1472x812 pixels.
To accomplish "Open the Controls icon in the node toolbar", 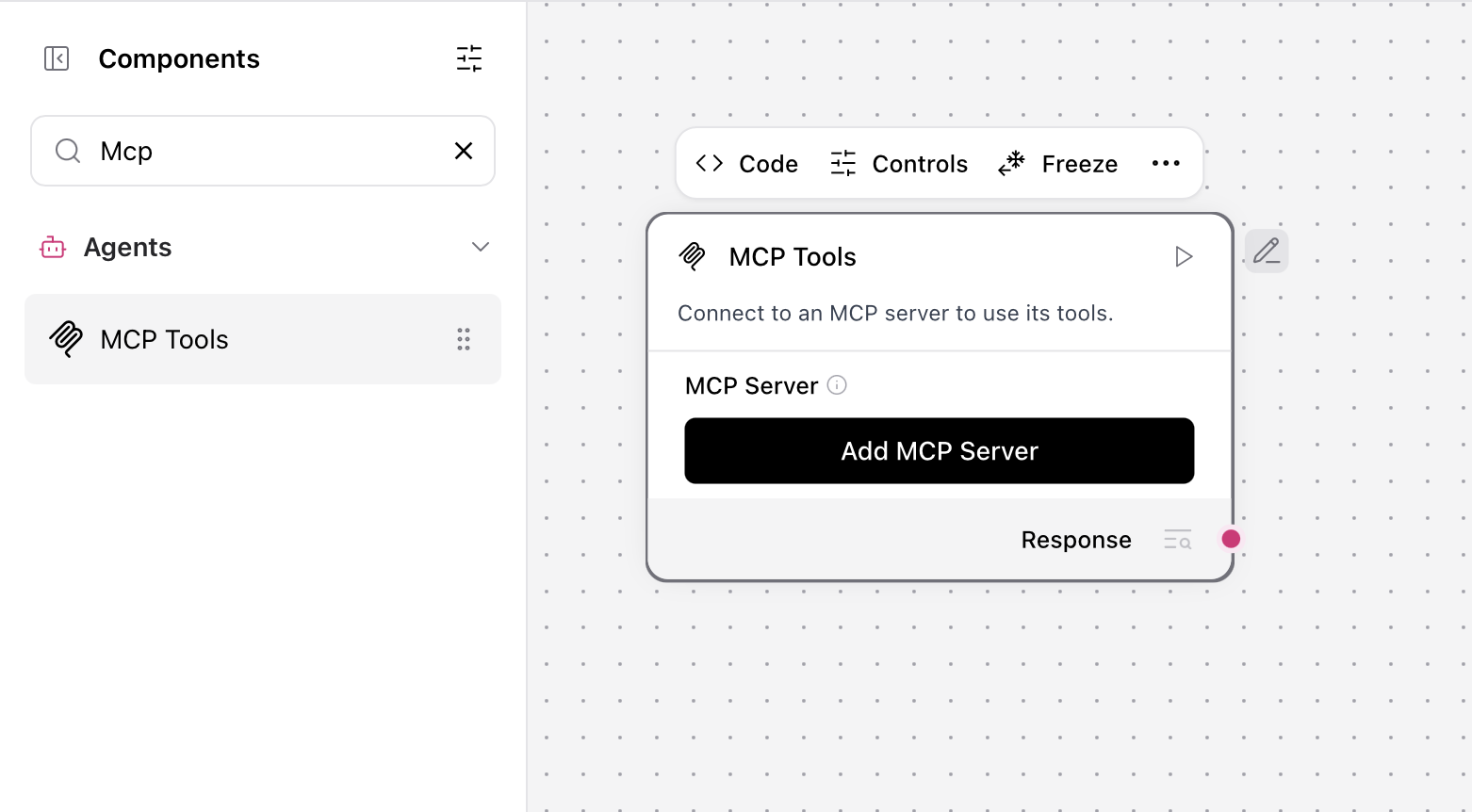I will tap(842, 163).
